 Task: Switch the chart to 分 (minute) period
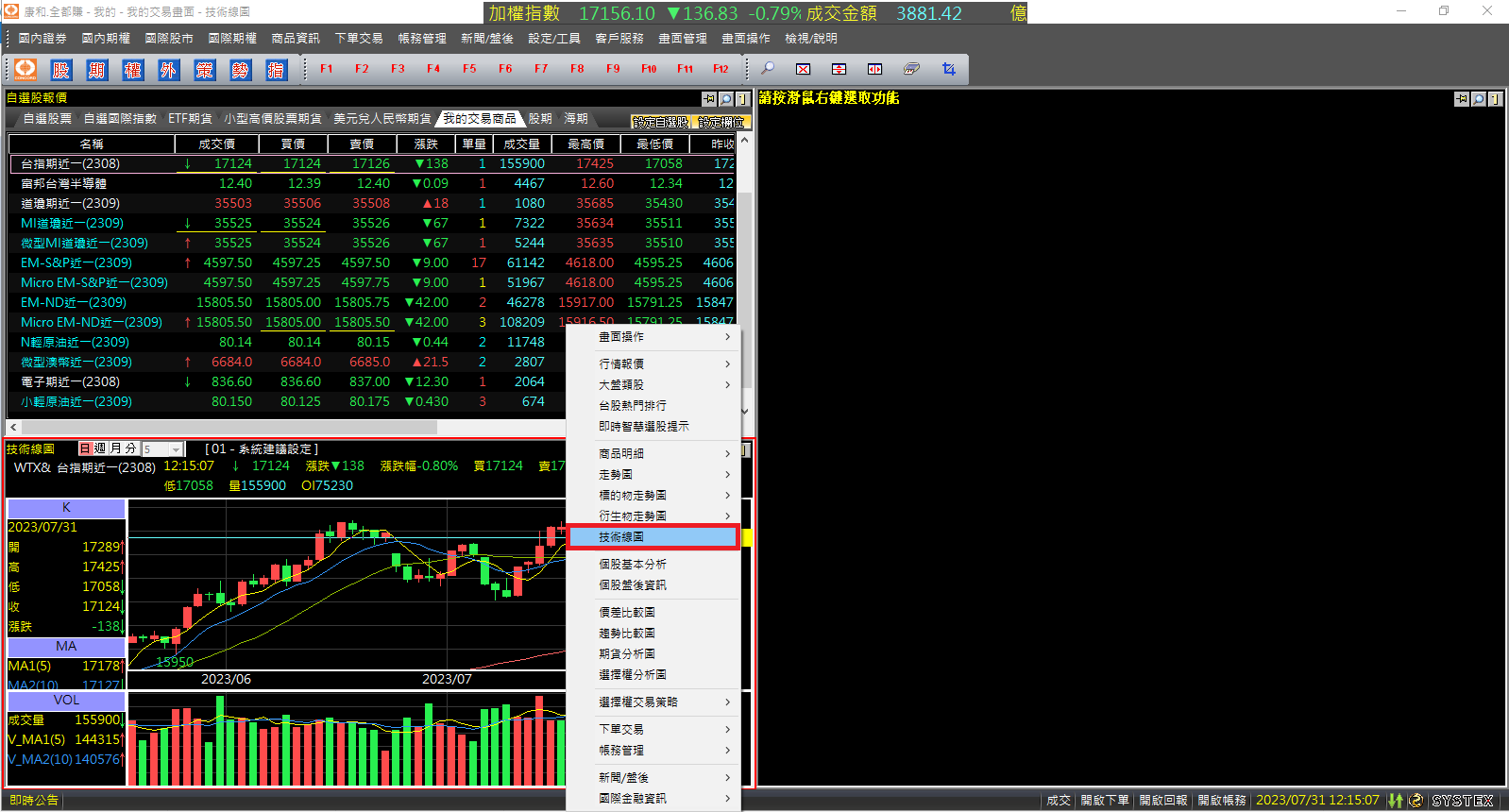[131, 448]
